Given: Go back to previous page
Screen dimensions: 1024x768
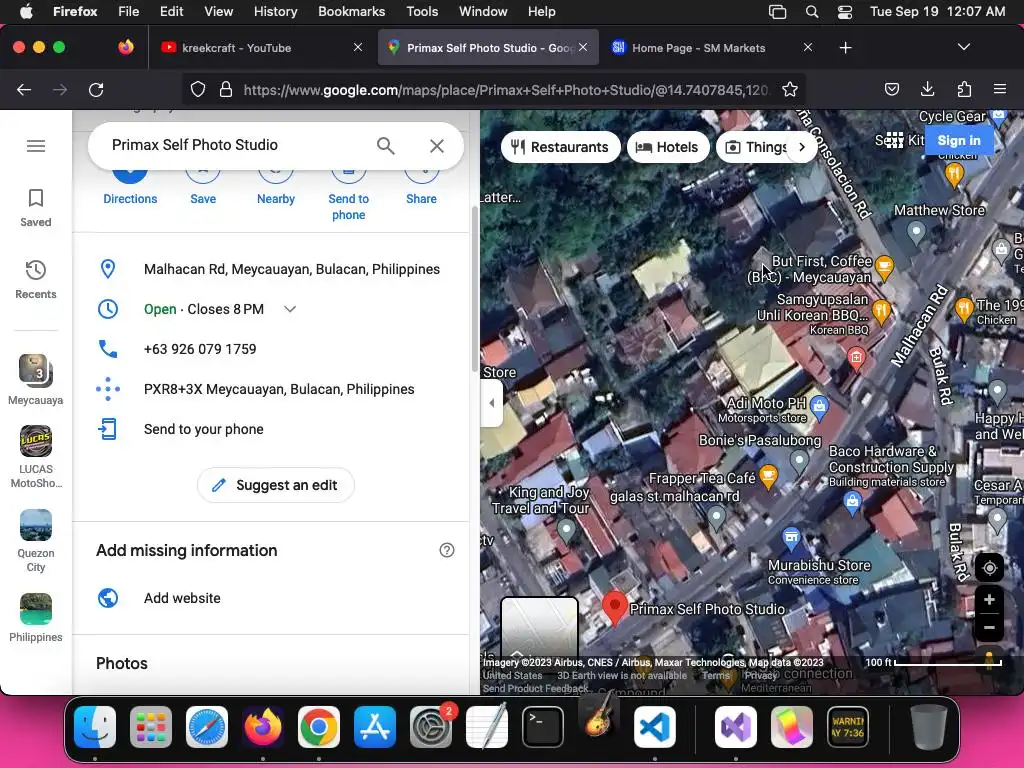Looking at the screenshot, I should 24,89.
